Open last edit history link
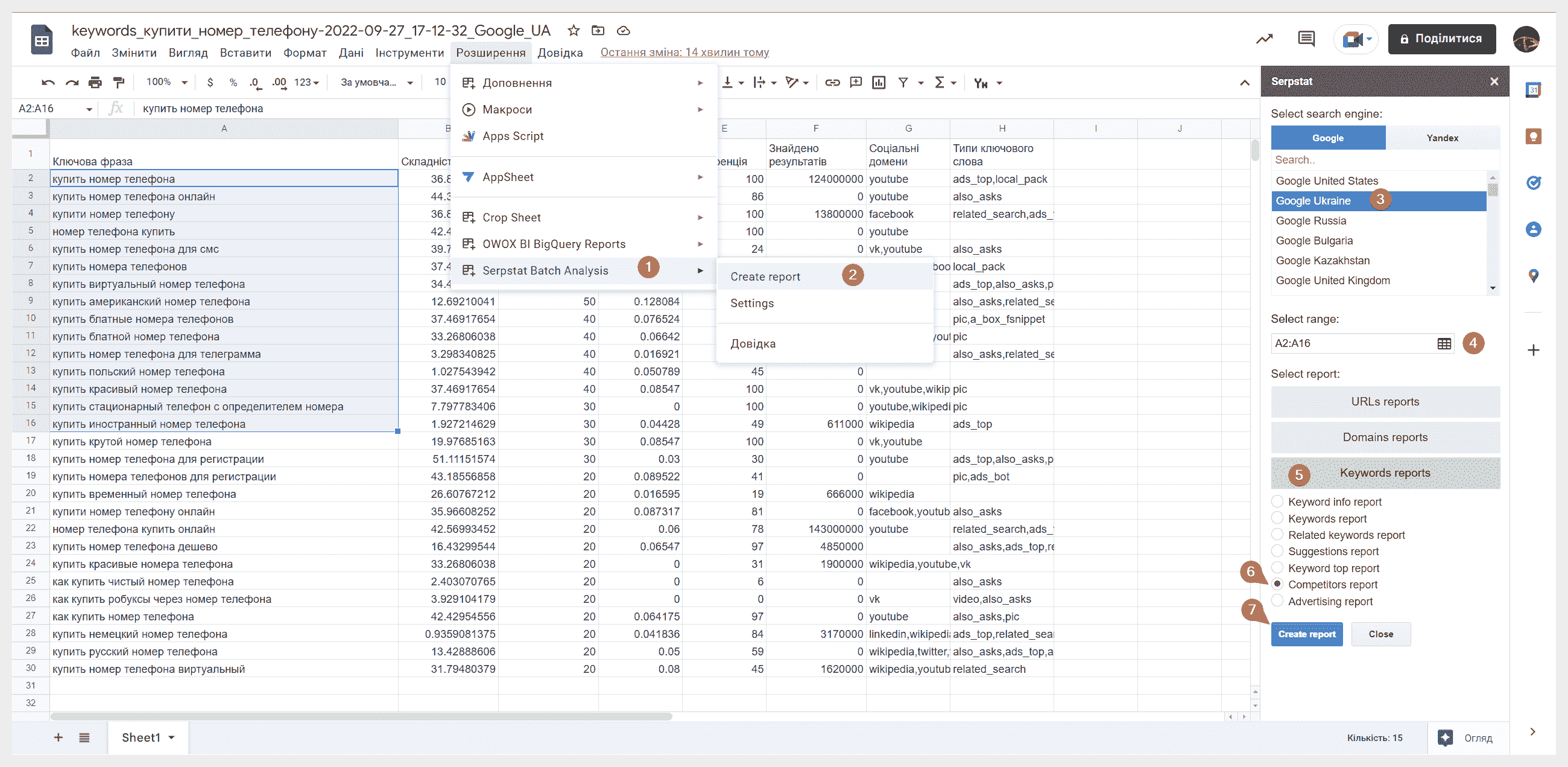 (684, 53)
